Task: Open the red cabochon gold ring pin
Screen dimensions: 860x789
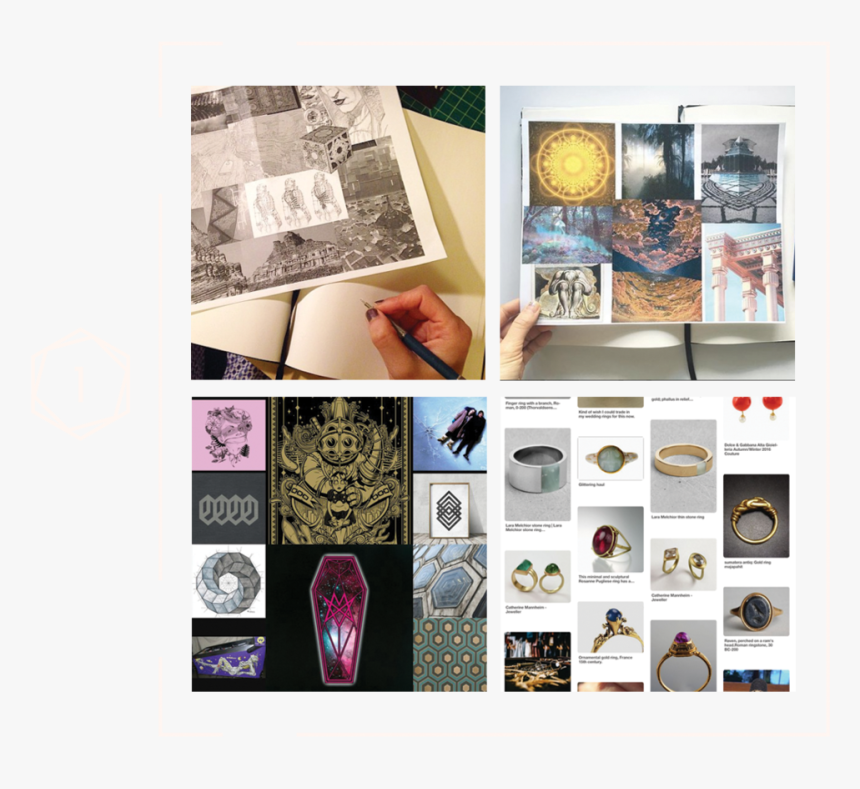Action: click(x=610, y=540)
